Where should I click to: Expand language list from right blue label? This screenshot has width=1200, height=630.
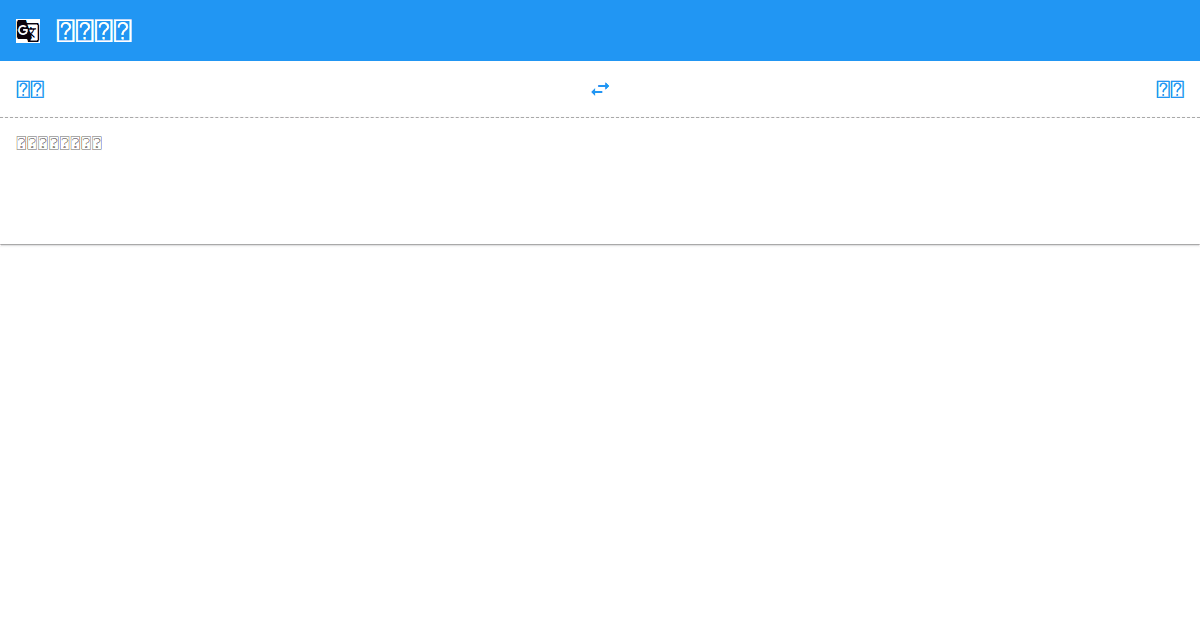click(x=1170, y=89)
